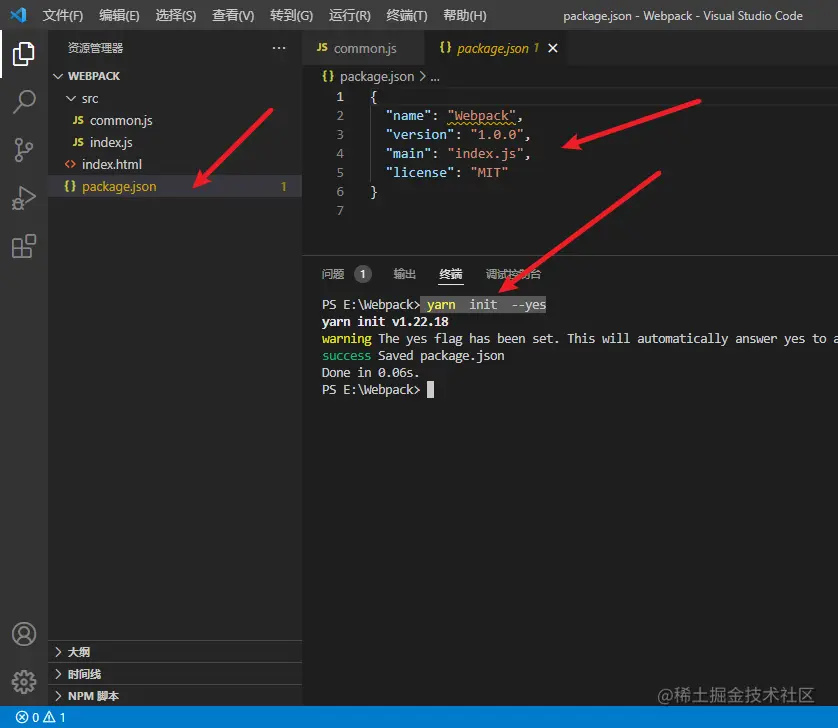Open the 文件(F) menu

click(63, 16)
